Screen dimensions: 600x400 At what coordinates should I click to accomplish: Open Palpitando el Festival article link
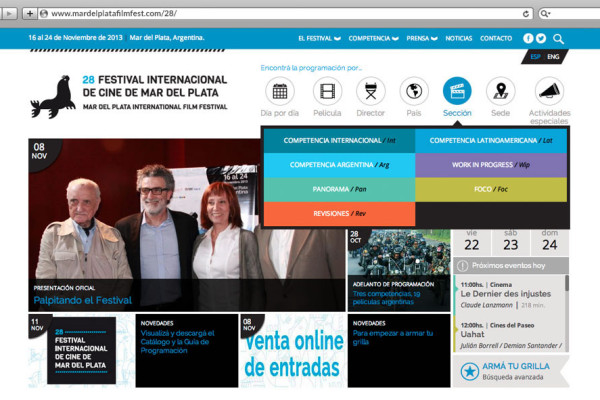(83, 300)
